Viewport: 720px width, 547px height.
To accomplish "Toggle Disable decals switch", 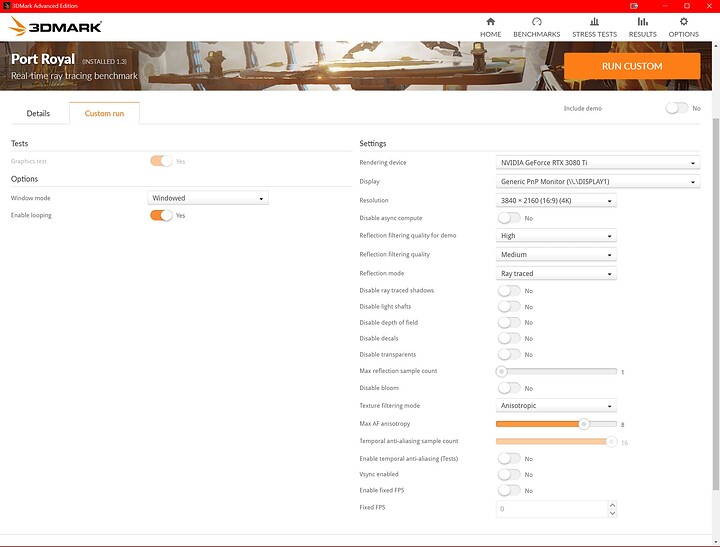I will (509, 338).
